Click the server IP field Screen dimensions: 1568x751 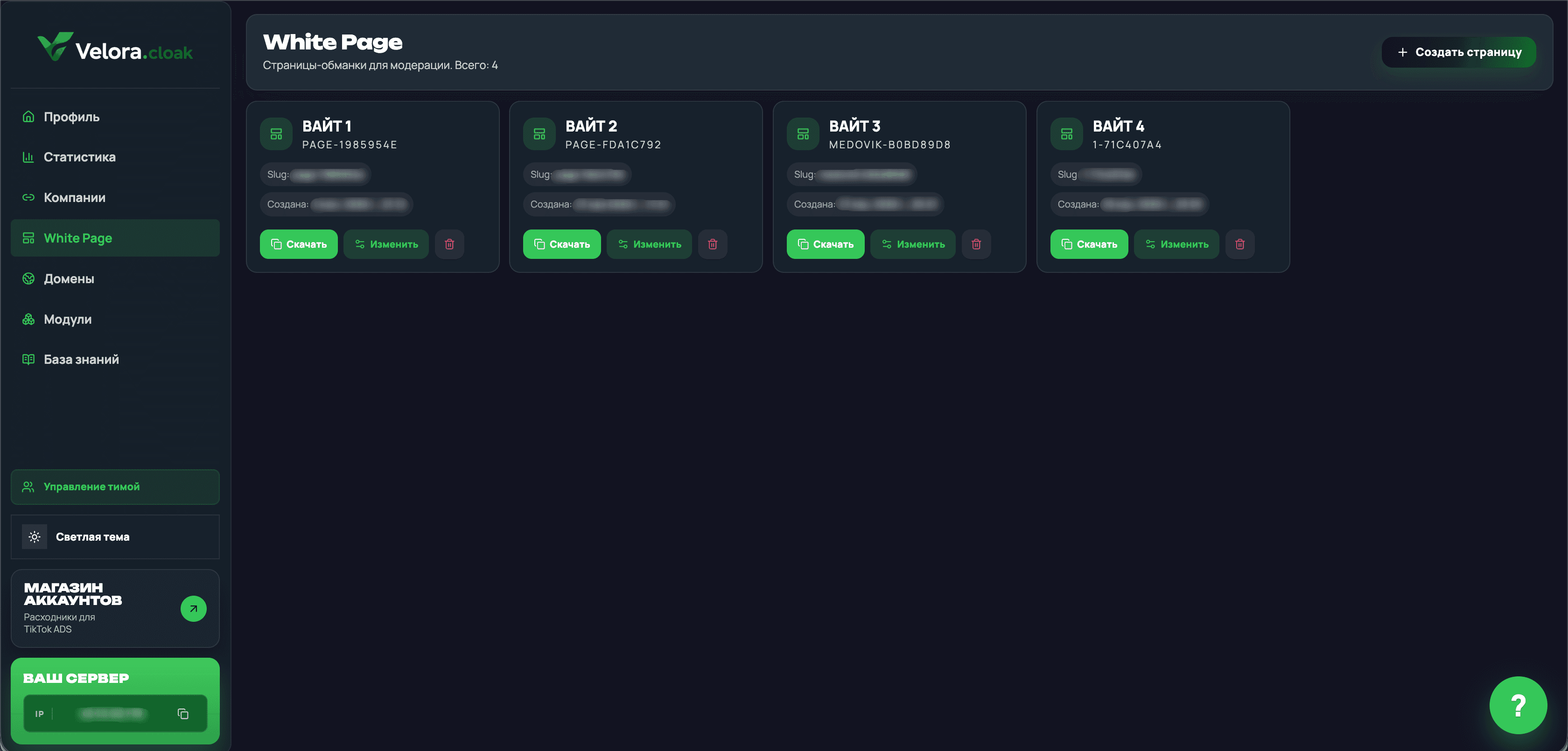click(115, 713)
